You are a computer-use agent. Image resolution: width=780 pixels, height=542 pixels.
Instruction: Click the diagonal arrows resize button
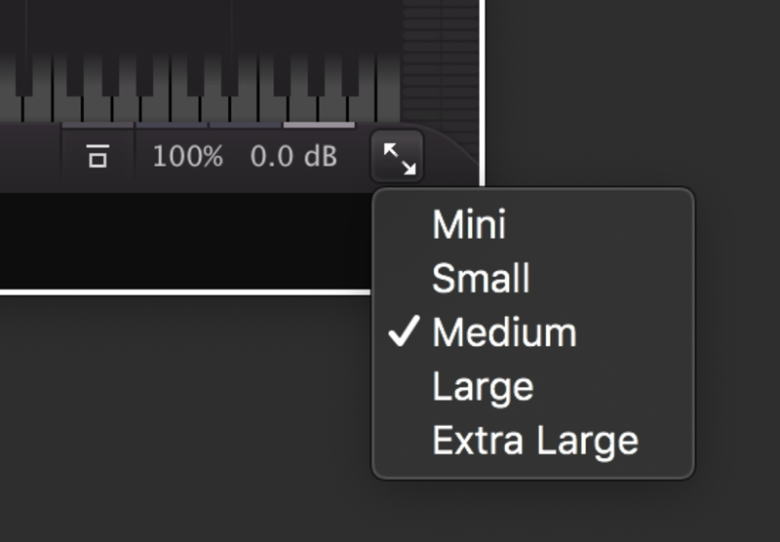point(397,157)
